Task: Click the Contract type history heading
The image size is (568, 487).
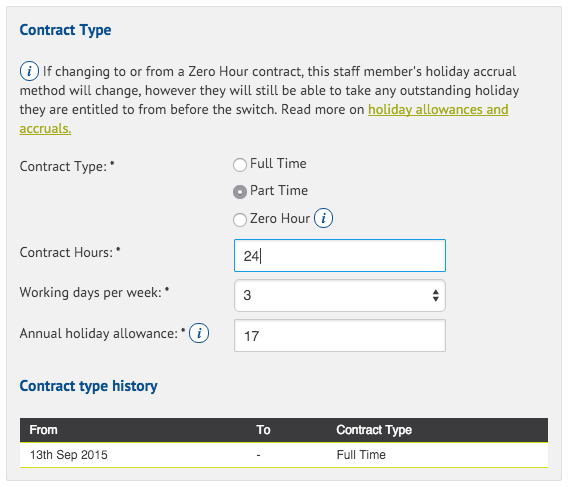Action: (88, 386)
